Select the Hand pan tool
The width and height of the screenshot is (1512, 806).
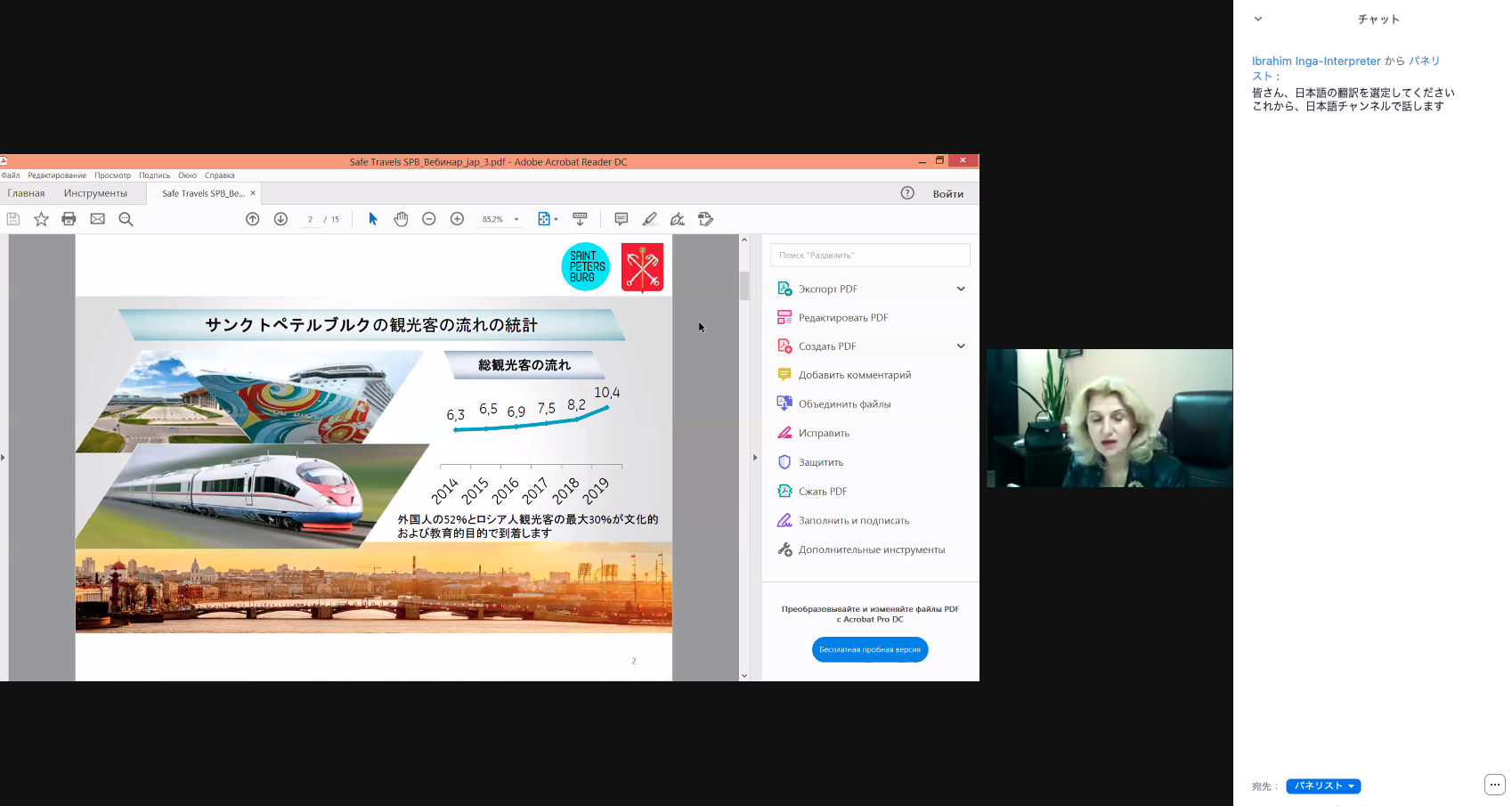click(x=401, y=219)
